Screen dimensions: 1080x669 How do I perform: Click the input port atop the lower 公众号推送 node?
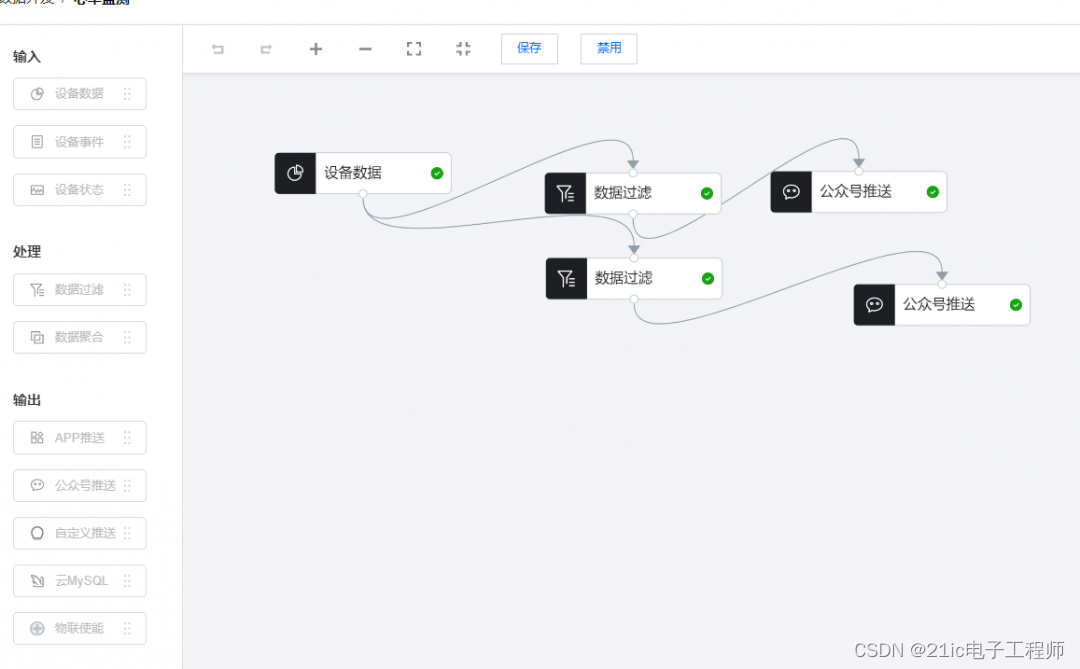point(942,285)
